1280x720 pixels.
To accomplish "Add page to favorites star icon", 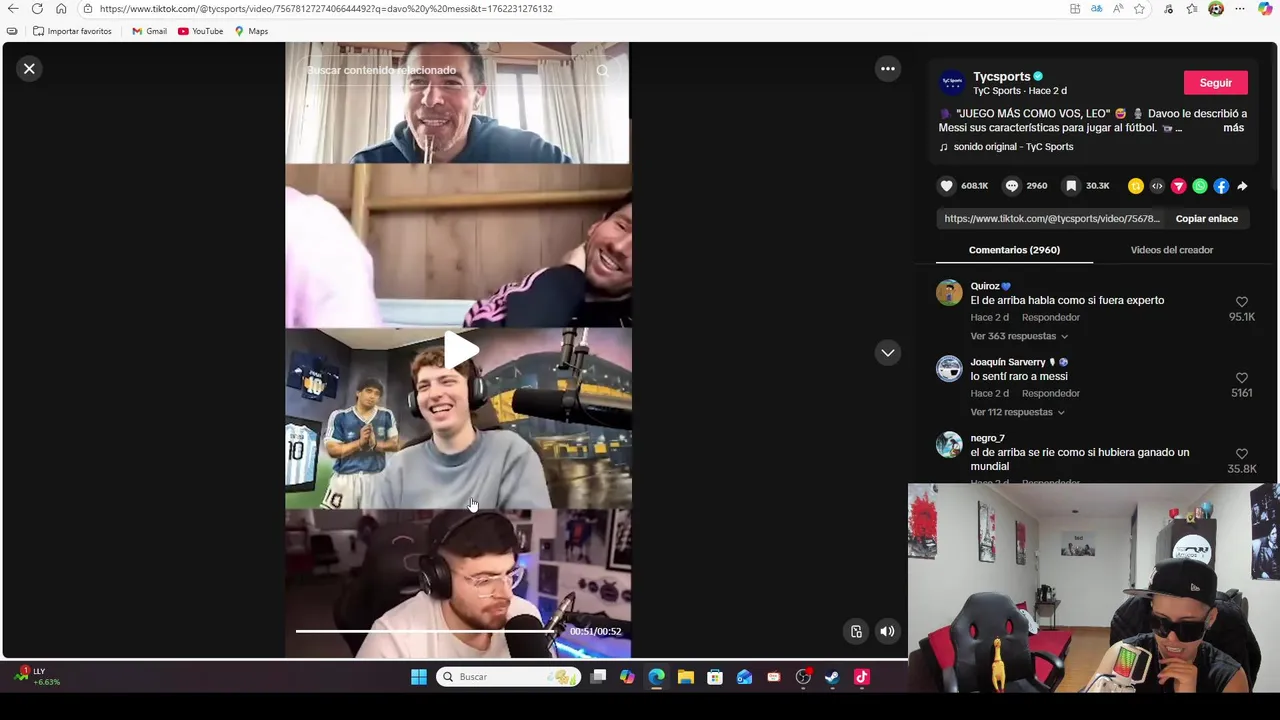I will click(x=1139, y=9).
